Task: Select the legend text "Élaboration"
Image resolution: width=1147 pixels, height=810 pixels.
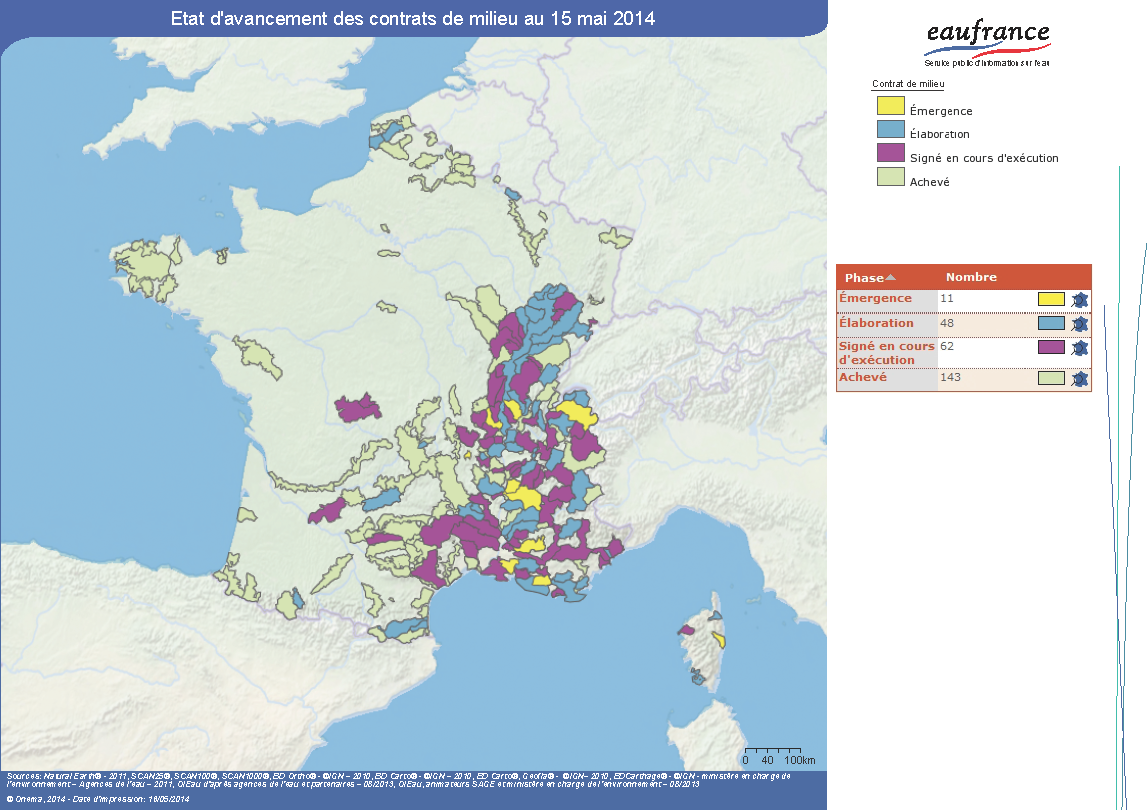Action: 939,134
